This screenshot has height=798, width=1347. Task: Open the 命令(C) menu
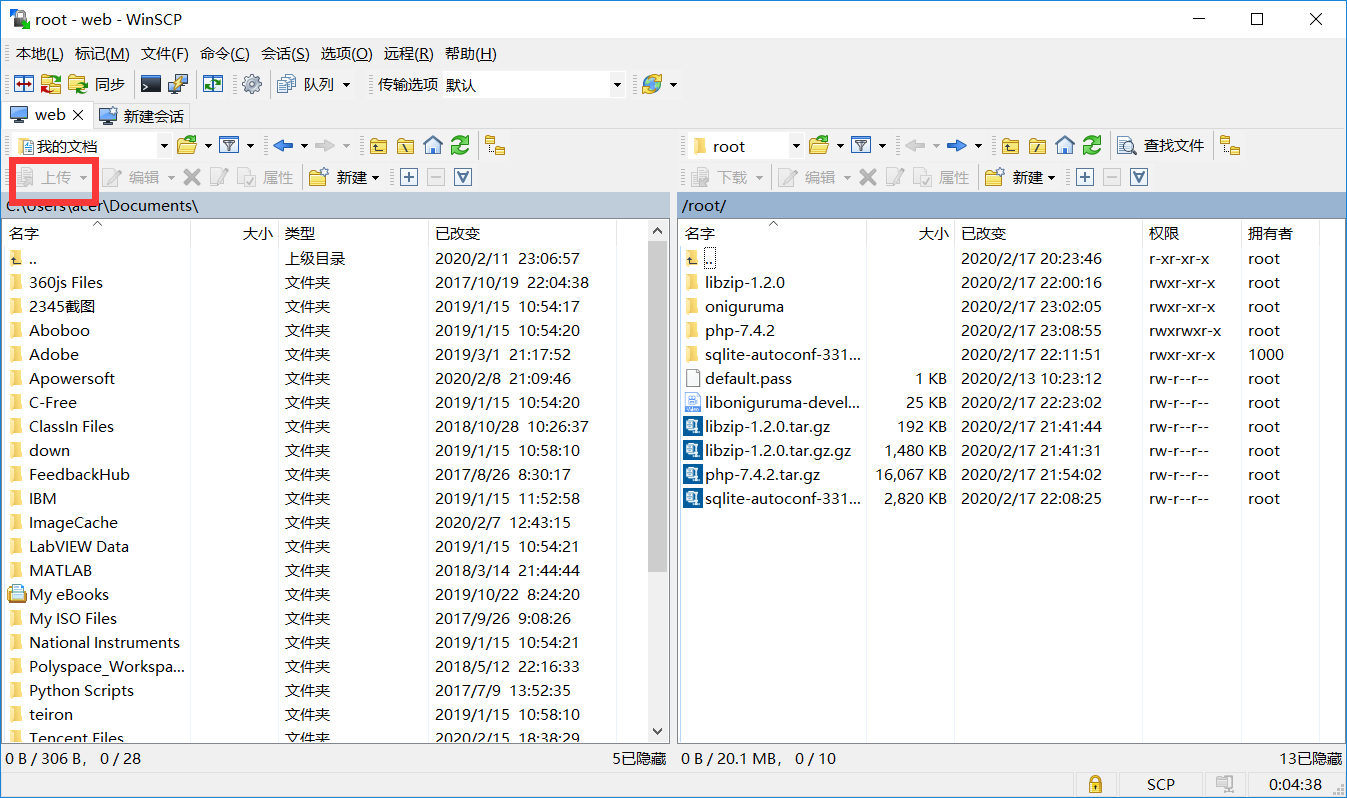pyautogui.click(x=225, y=54)
